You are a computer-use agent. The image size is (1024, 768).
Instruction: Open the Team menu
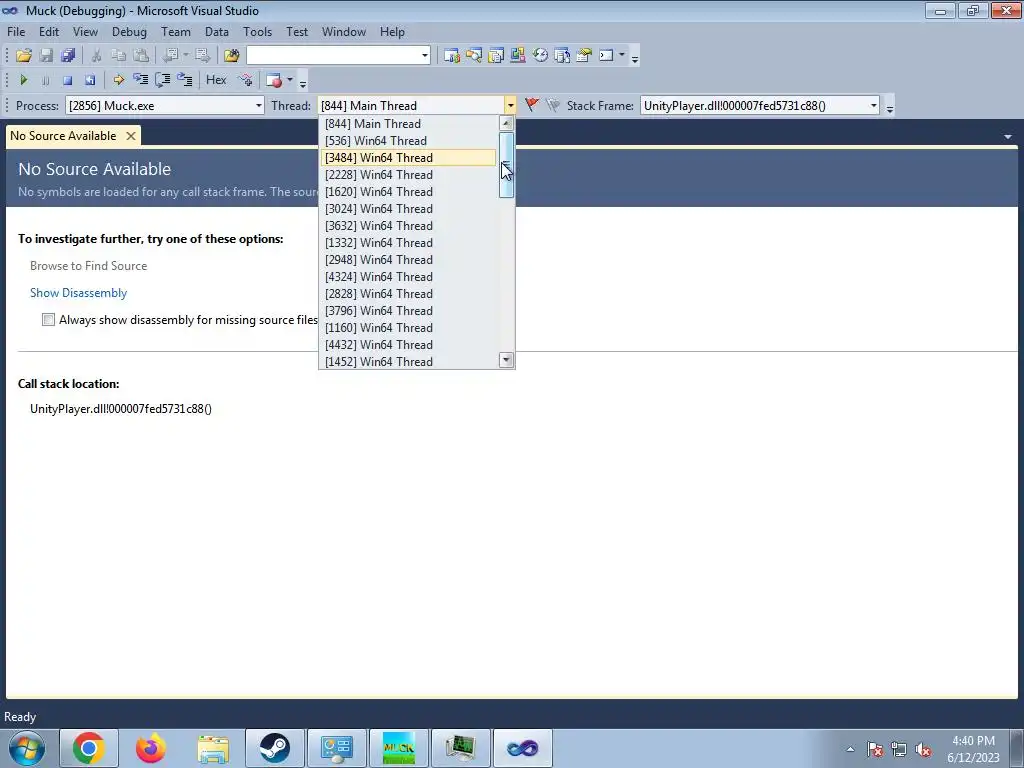pos(176,32)
